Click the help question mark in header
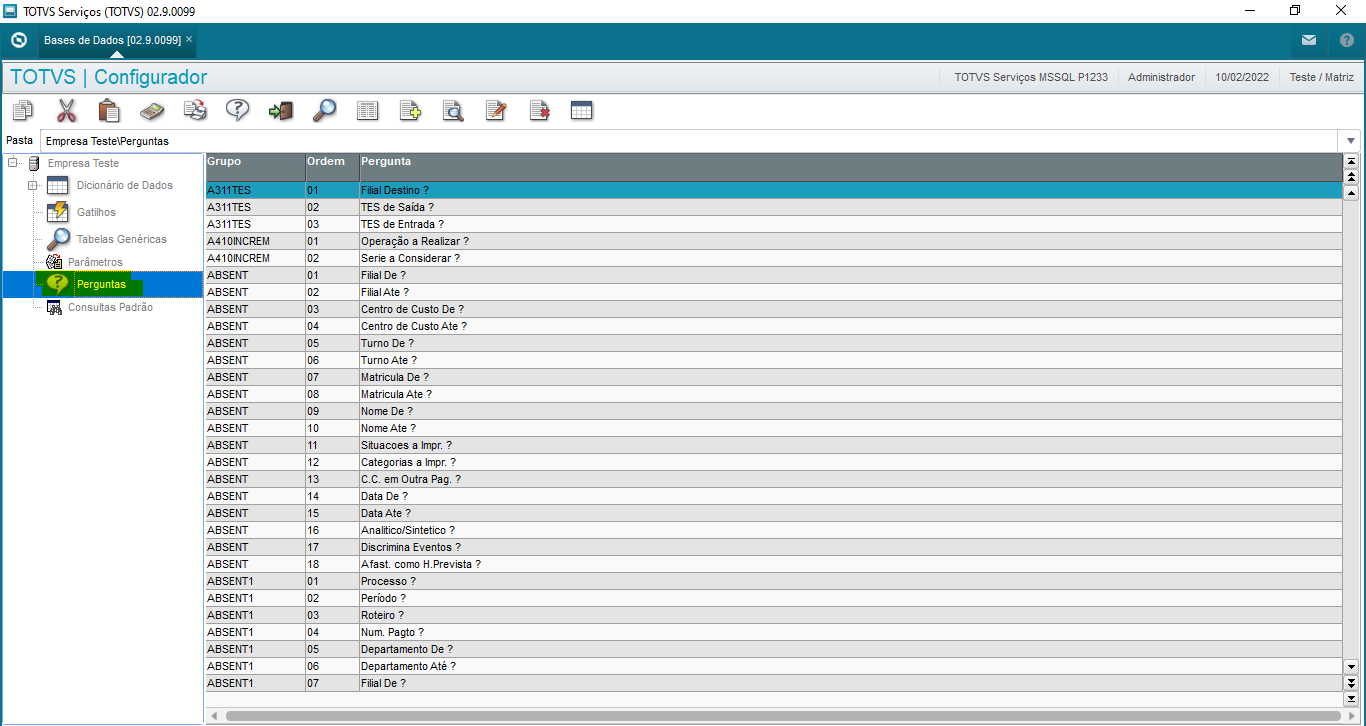Image resolution: width=1366 pixels, height=726 pixels. click(1347, 40)
